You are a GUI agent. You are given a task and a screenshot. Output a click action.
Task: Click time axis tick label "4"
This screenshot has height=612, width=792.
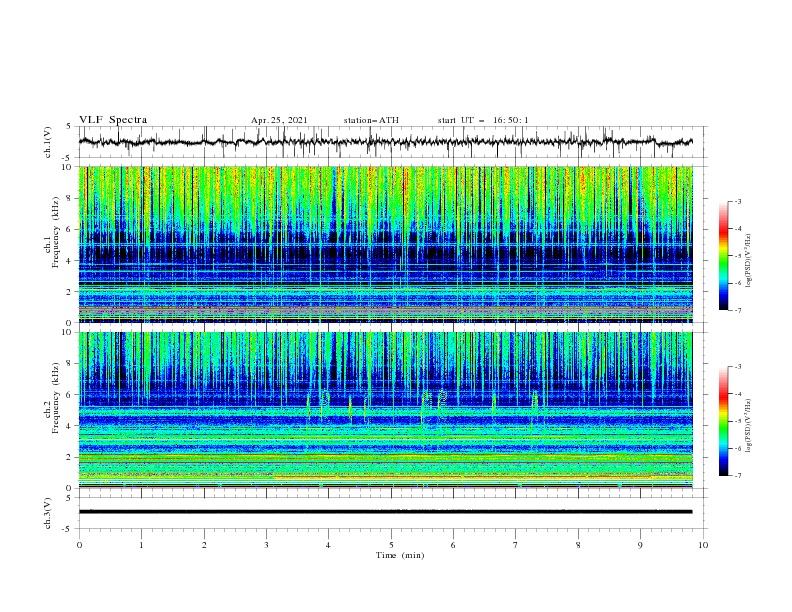[329, 545]
